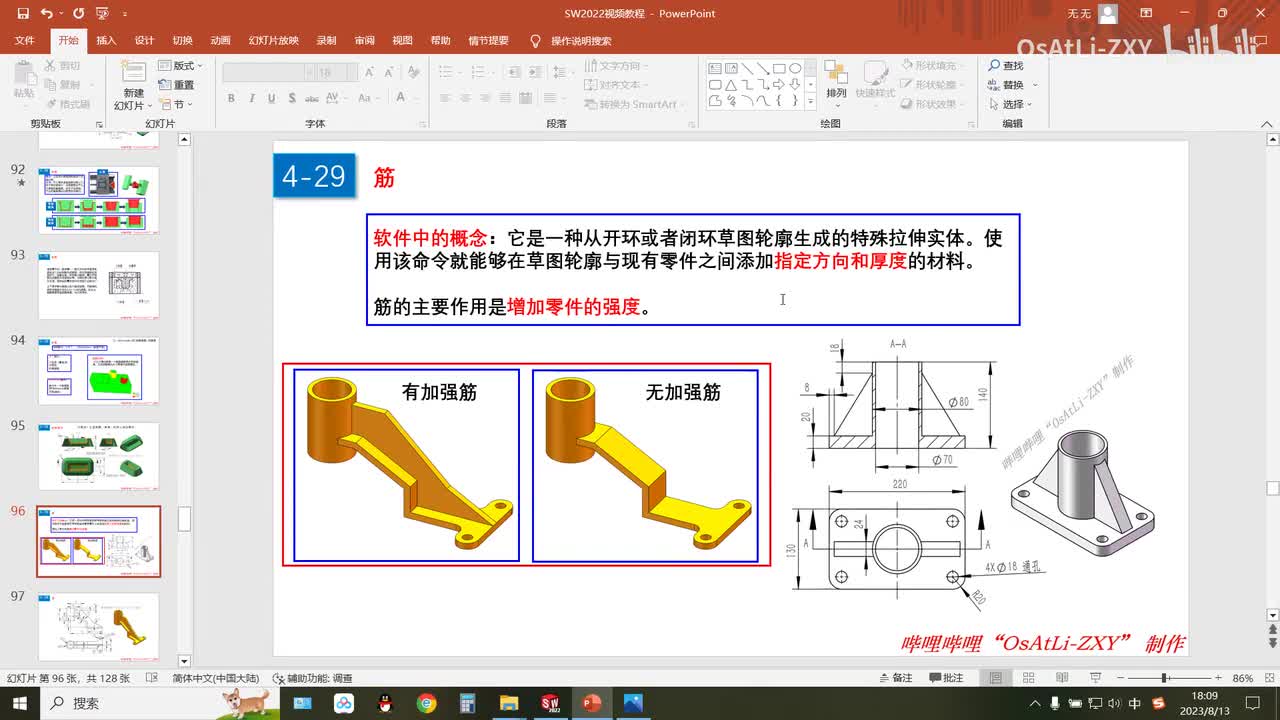Image resolution: width=1280 pixels, height=720 pixels.
Task: Select slide 95 thumbnail
Action: coord(99,456)
